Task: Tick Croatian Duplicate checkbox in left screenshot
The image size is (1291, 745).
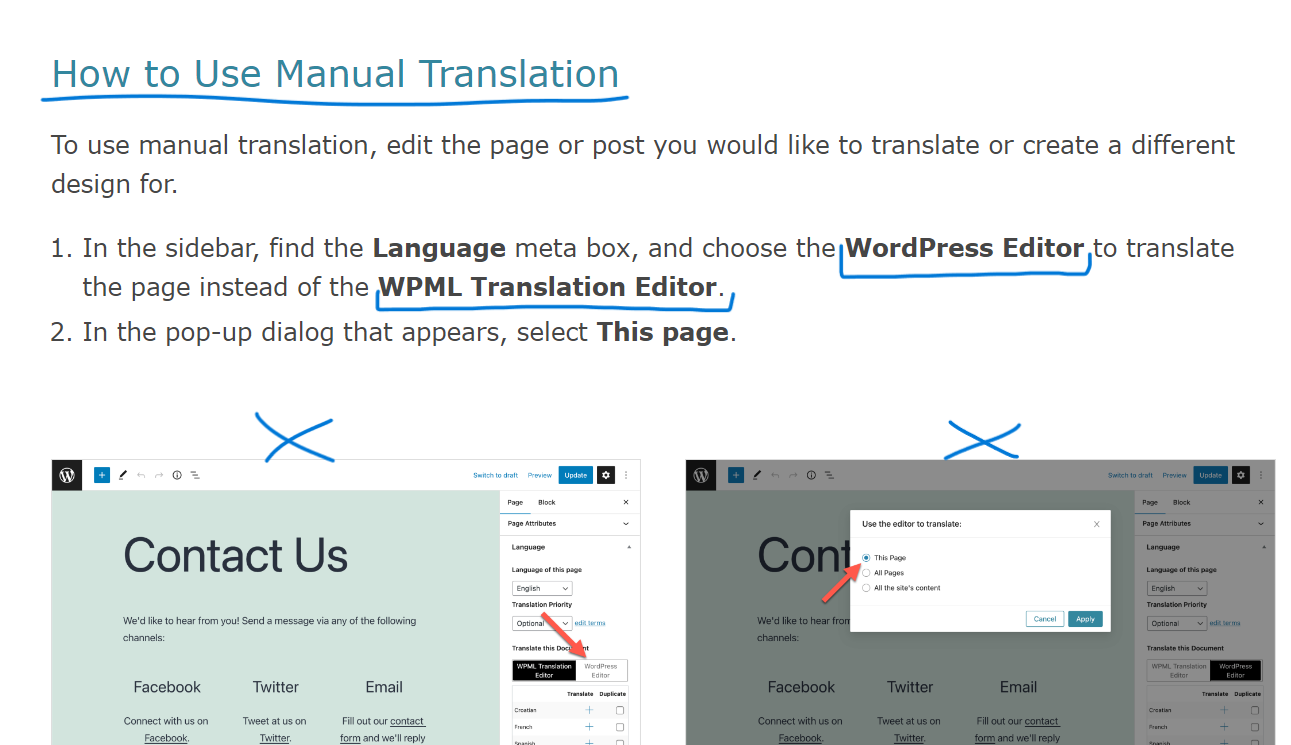Action: [620, 710]
